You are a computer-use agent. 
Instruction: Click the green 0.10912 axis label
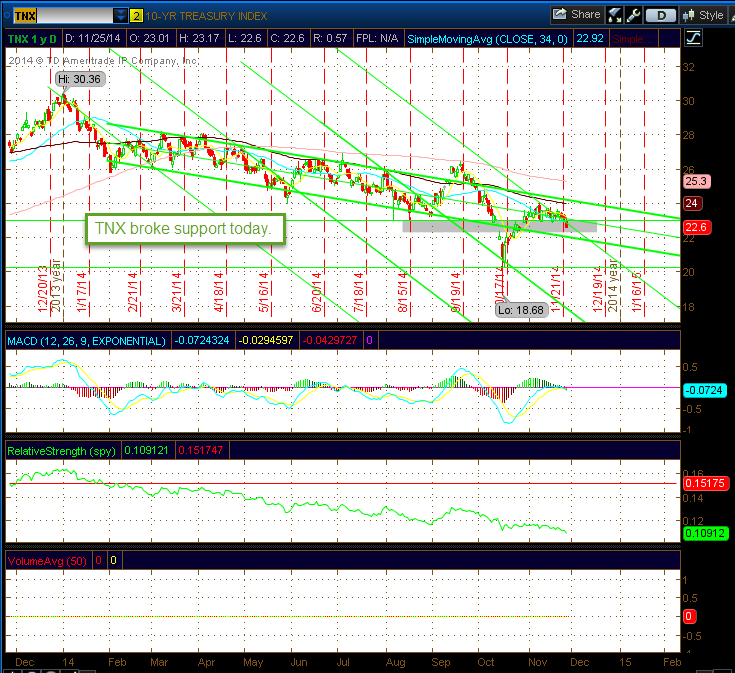tap(705, 533)
